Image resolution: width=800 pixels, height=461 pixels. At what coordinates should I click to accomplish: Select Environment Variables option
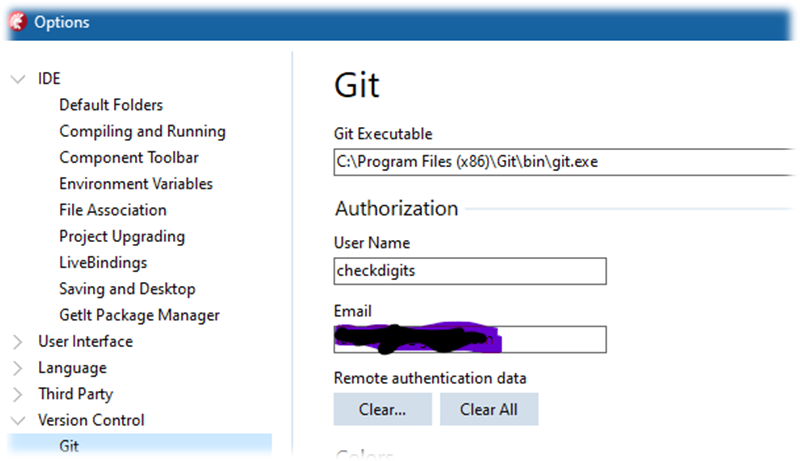coord(136,184)
